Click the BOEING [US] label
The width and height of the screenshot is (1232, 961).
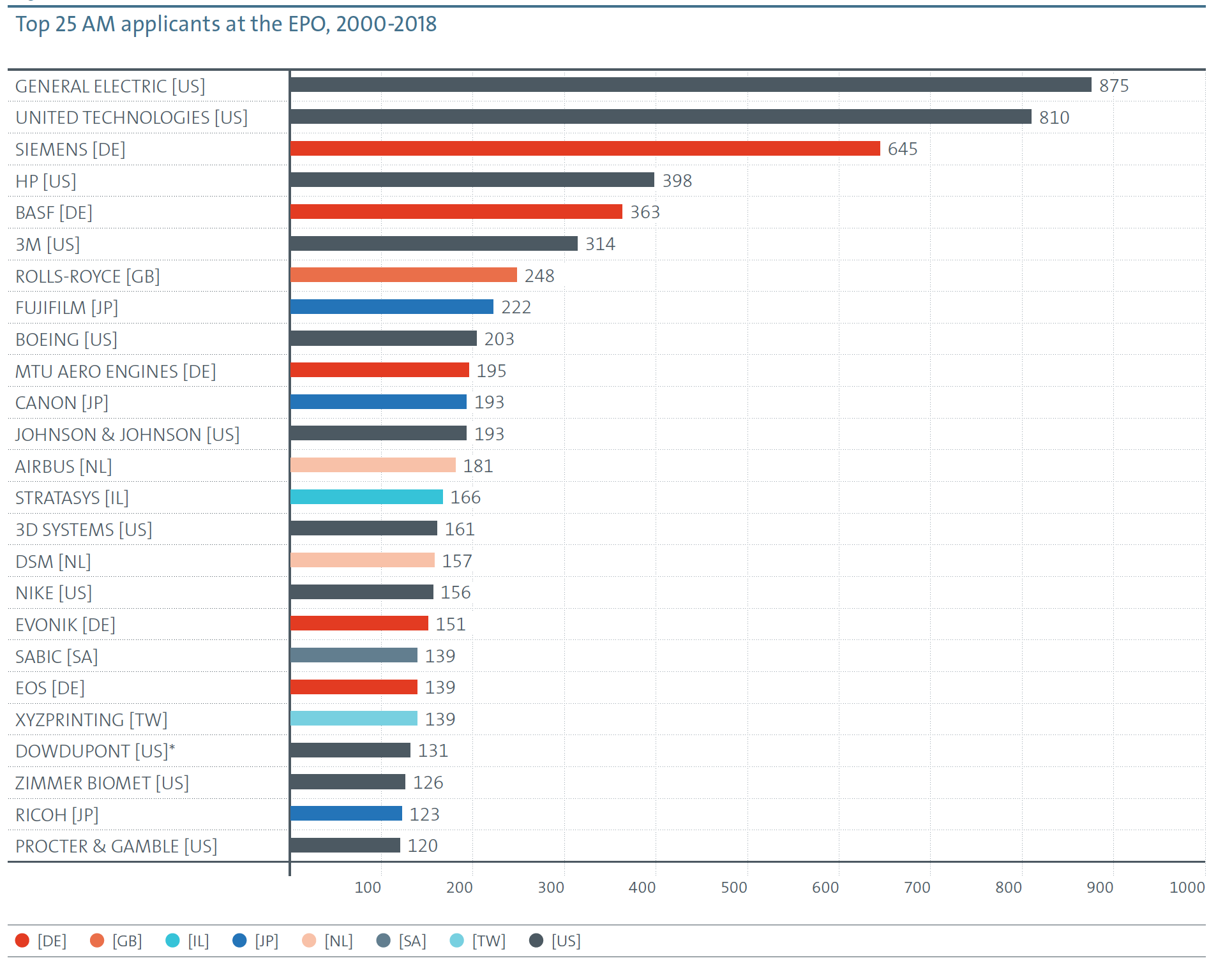point(66,339)
